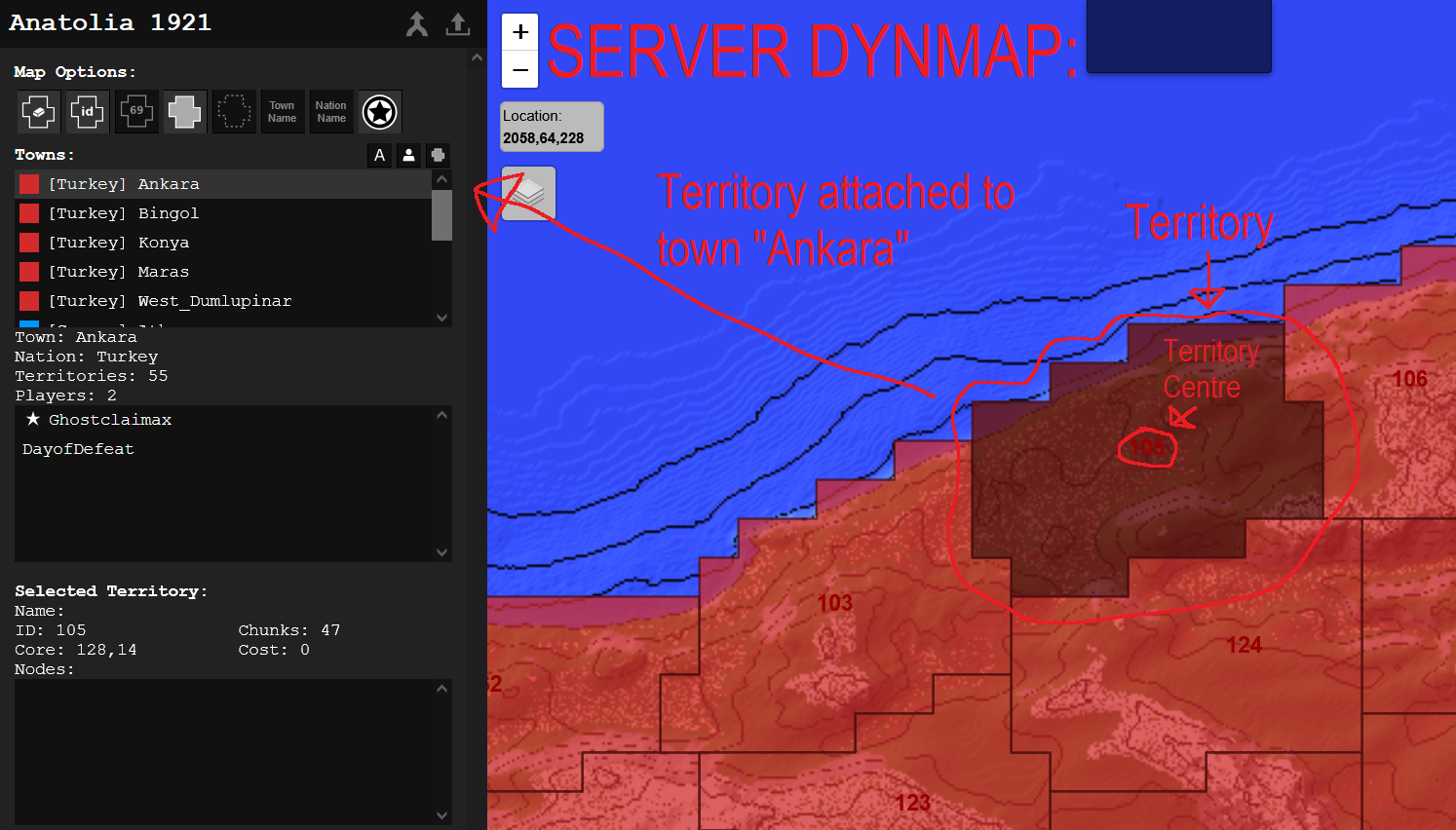Image resolution: width=1456 pixels, height=830 pixels.
Task: Click the leader star beside Ghostclaimax
Action: point(33,419)
